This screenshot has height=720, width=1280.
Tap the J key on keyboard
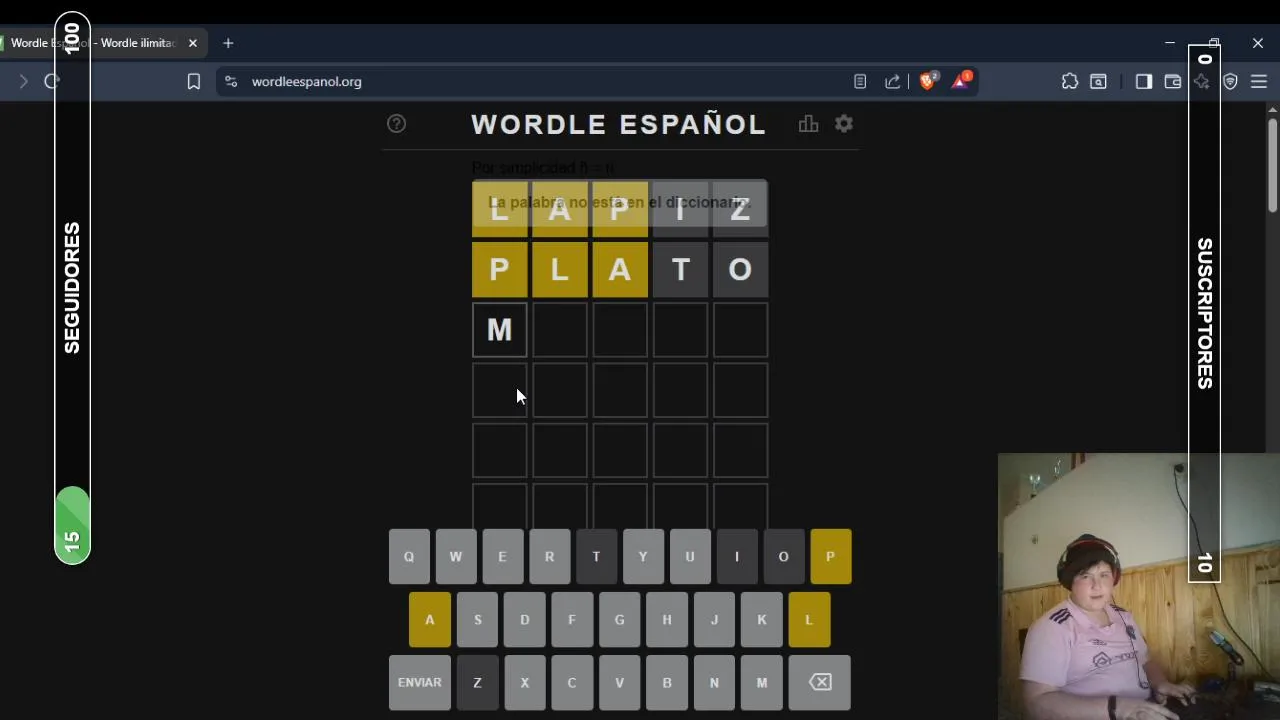pyautogui.click(x=714, y=620)
